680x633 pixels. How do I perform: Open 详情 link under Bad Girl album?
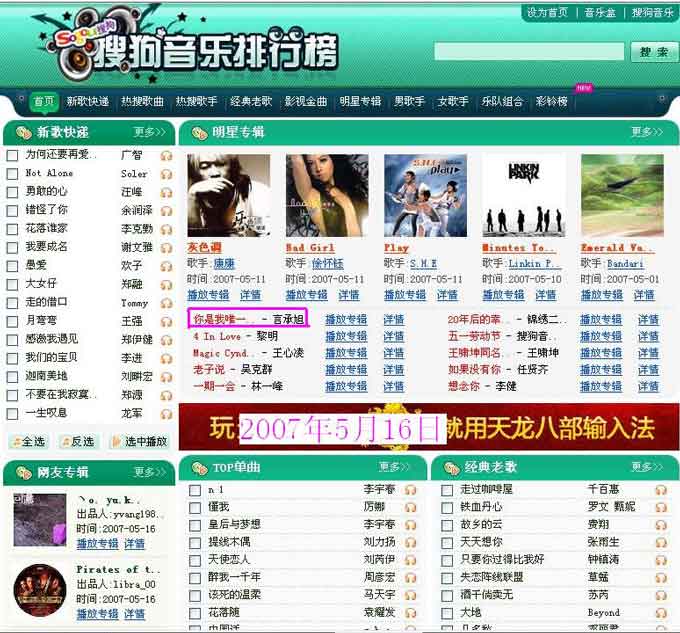coord(349,295)
